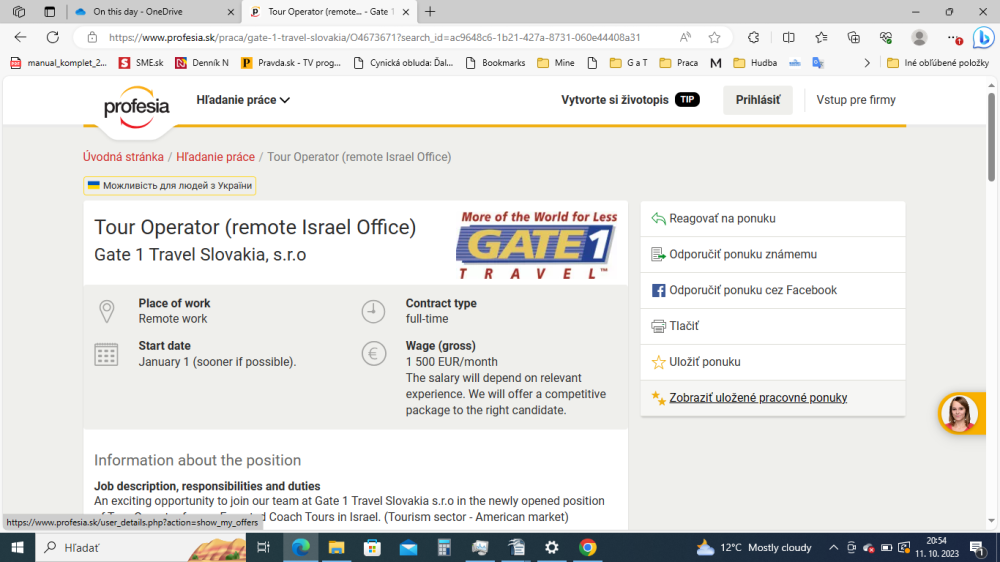This screenshot has width=1000, height=562.
Task: Open site information lock icon in address bar
Action: click(92, 38)
